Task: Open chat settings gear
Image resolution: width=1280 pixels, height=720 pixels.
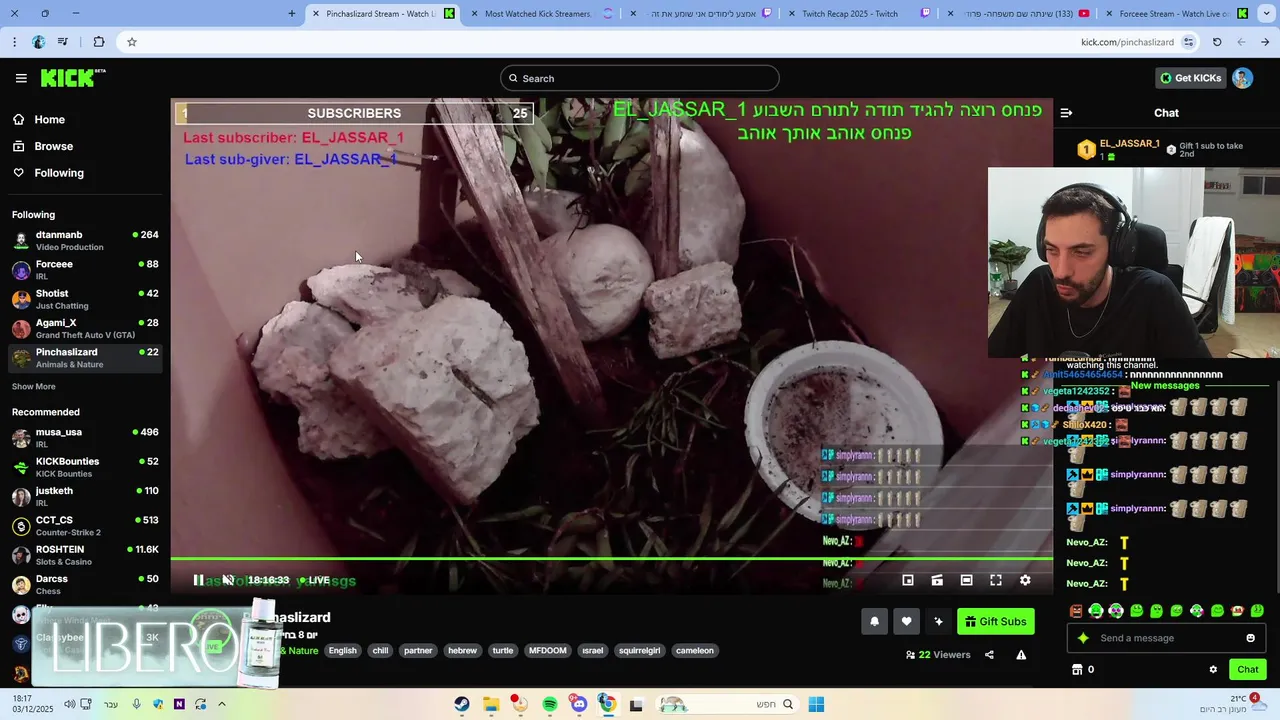Action: [x=1213, y=669]
